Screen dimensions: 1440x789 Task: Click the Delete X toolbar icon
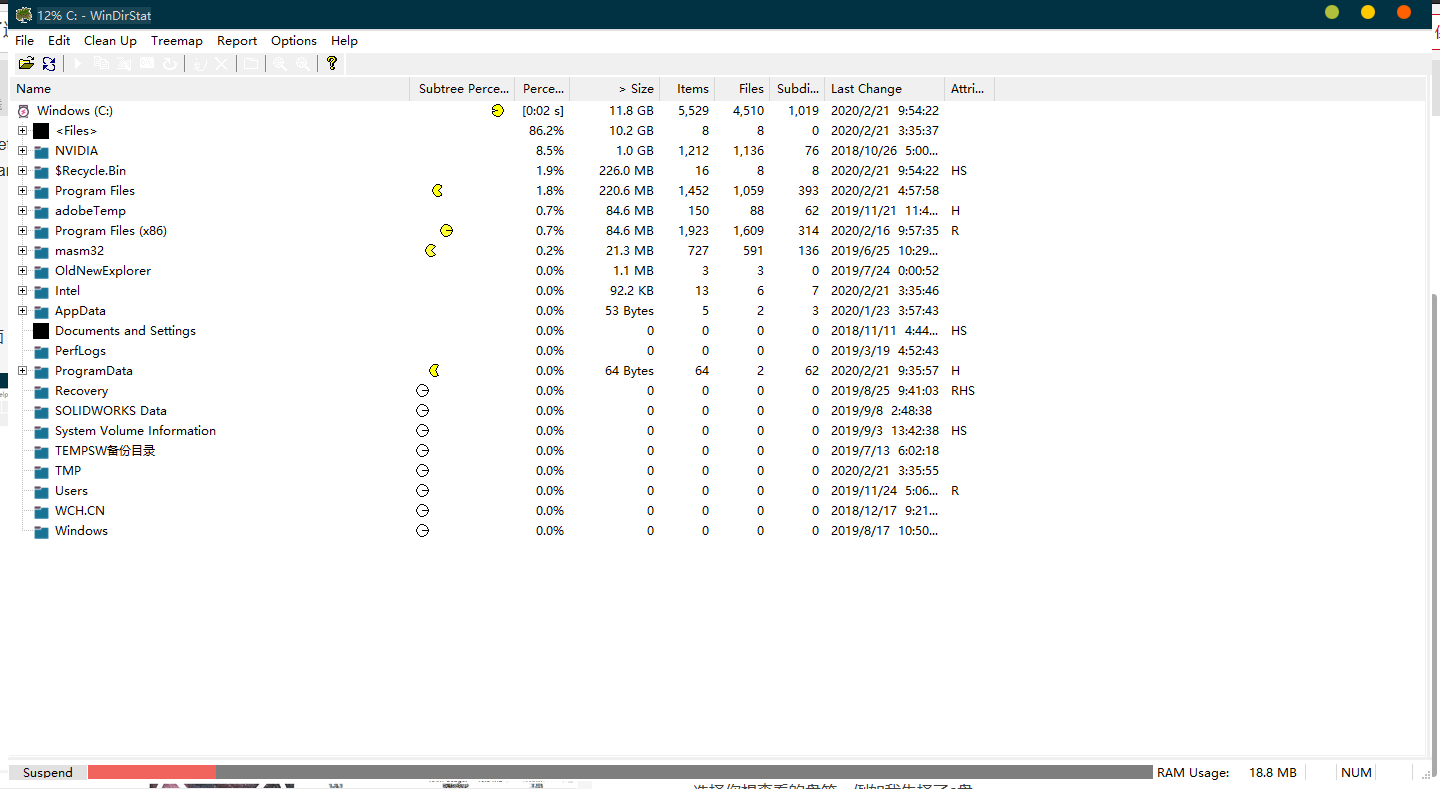[222, 63]
